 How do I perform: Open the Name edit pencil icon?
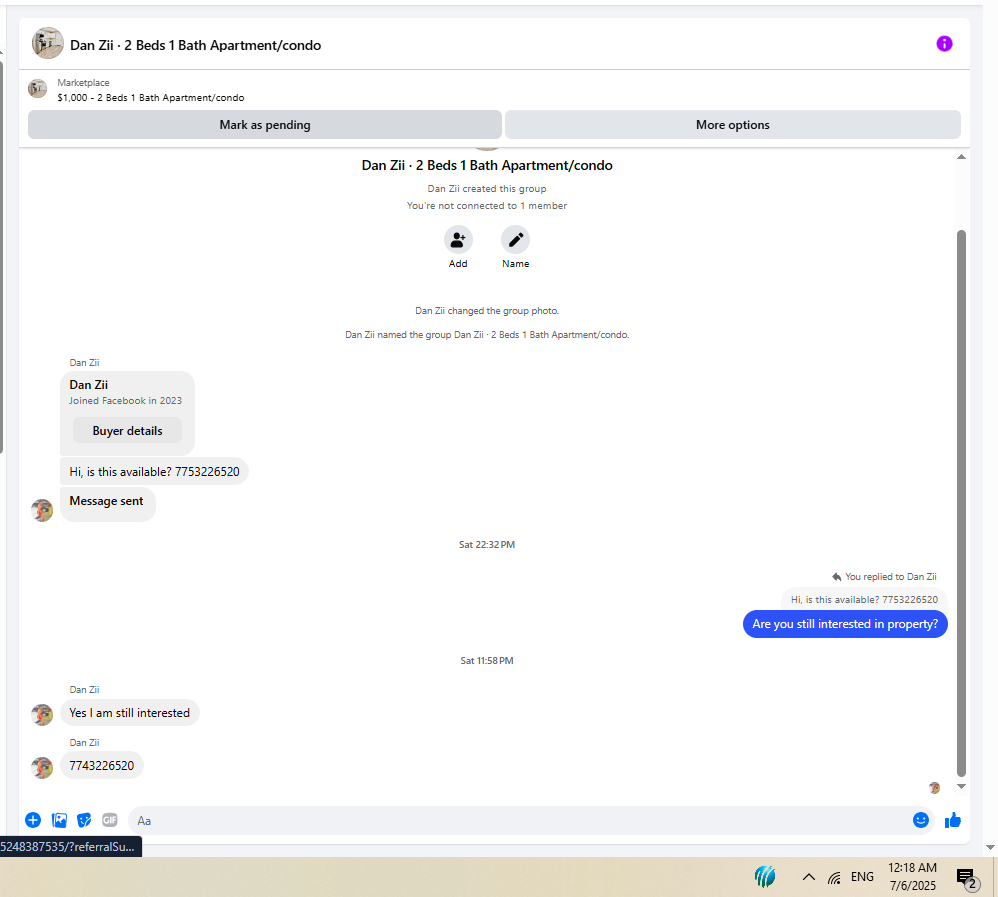(516, 240)
